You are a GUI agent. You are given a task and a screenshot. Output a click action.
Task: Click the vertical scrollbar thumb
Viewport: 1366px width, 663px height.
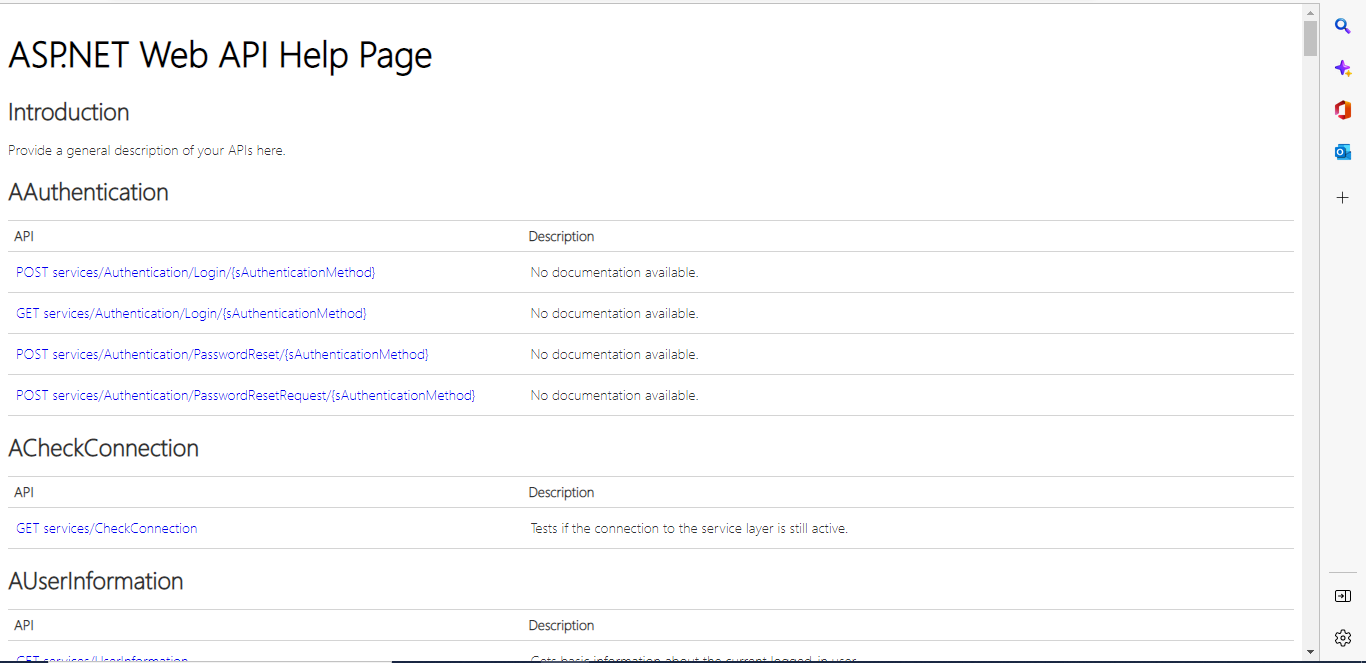1310,38
